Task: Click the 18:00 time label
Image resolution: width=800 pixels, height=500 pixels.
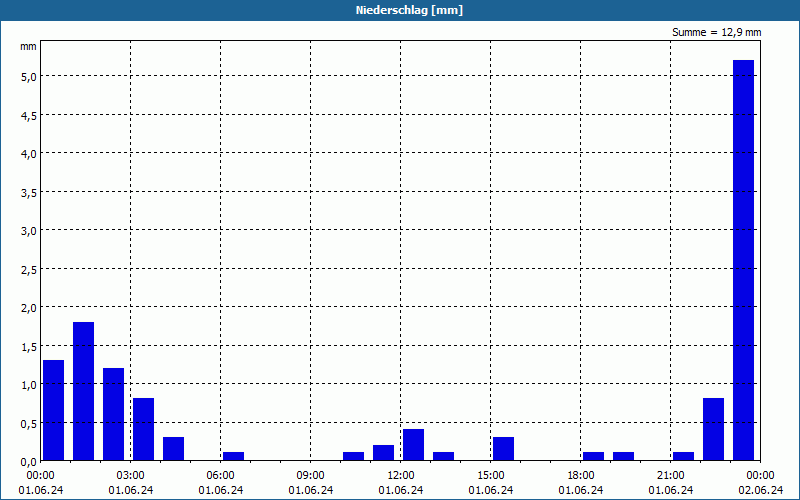Action: point(581,476)
